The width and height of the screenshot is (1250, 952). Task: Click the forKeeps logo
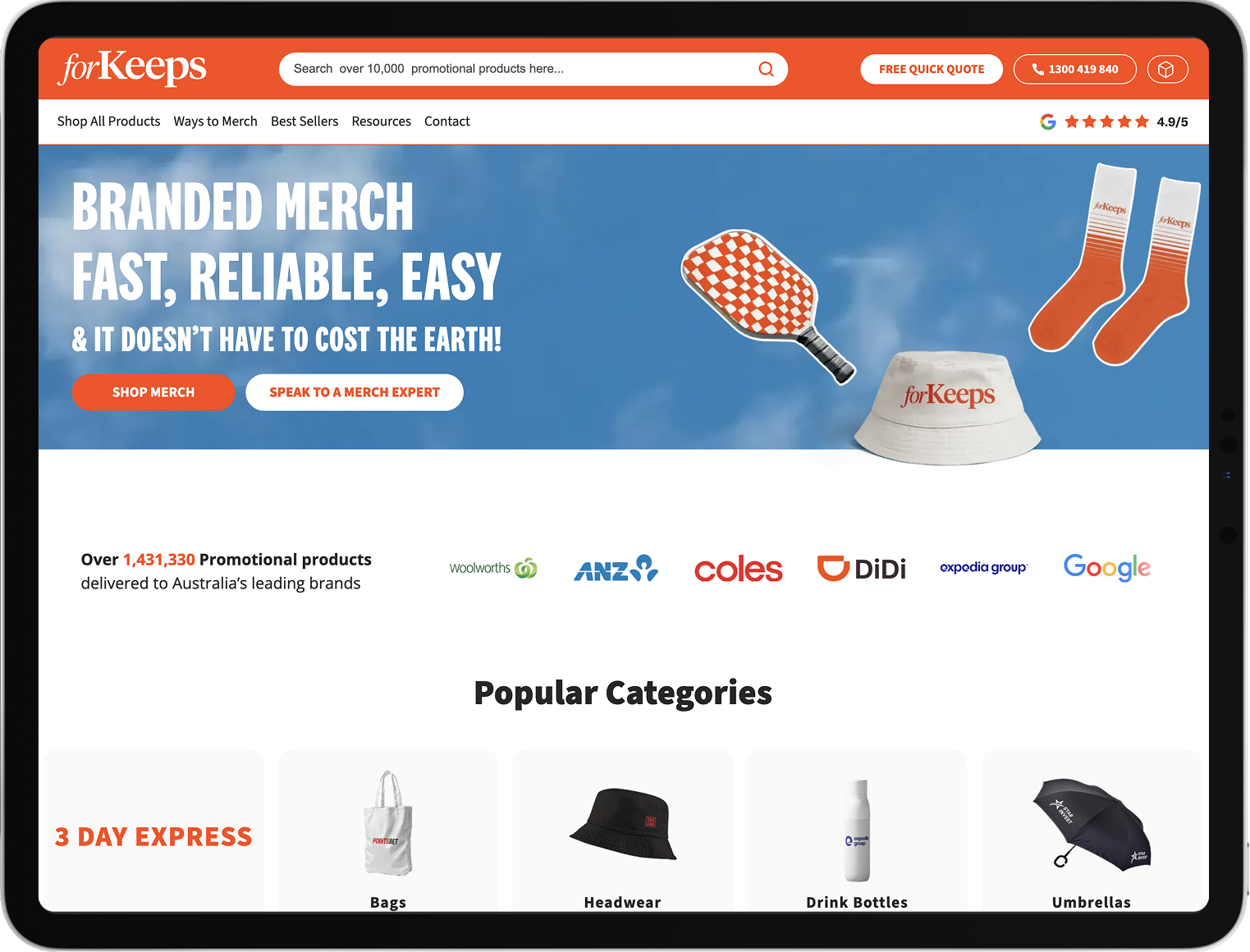132,68
